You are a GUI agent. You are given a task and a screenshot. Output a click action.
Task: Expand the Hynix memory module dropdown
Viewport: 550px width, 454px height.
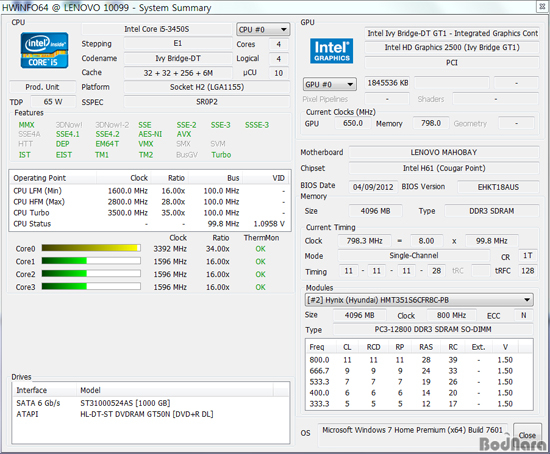pos(419,300)
